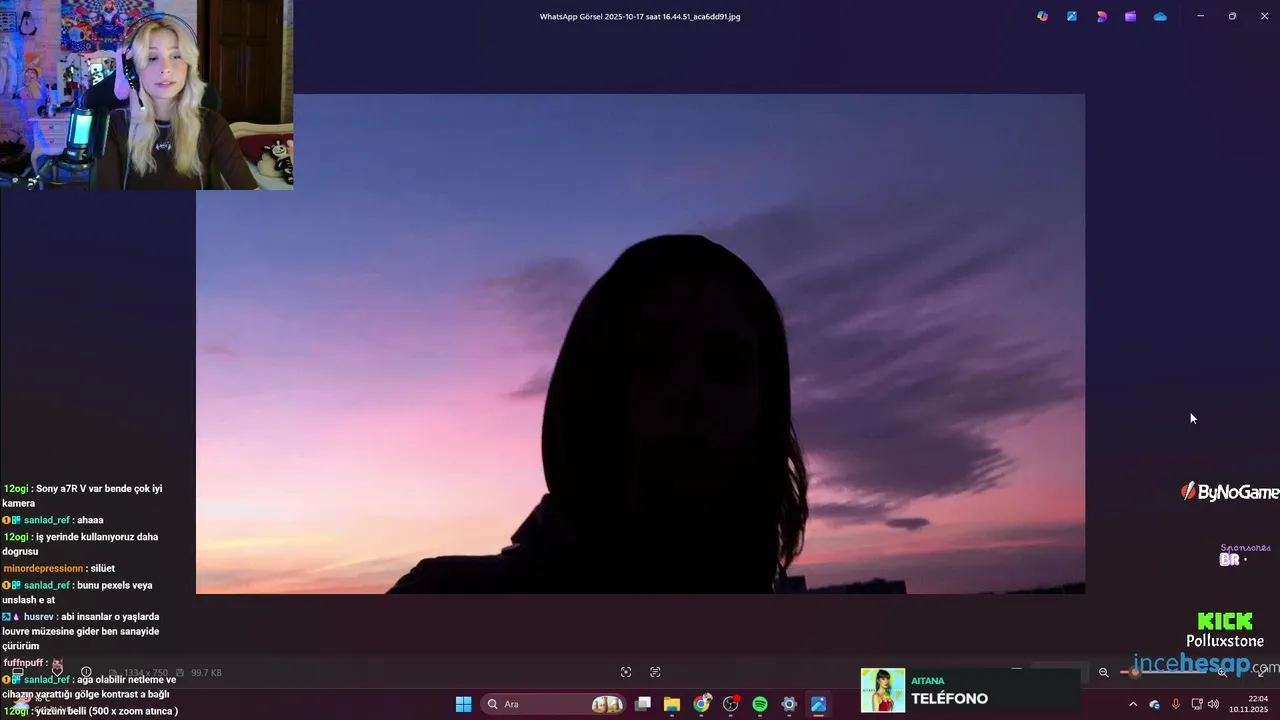
Task: Click chat username minordepressionn
Action: pyautogui.click(x=43, y=568)
